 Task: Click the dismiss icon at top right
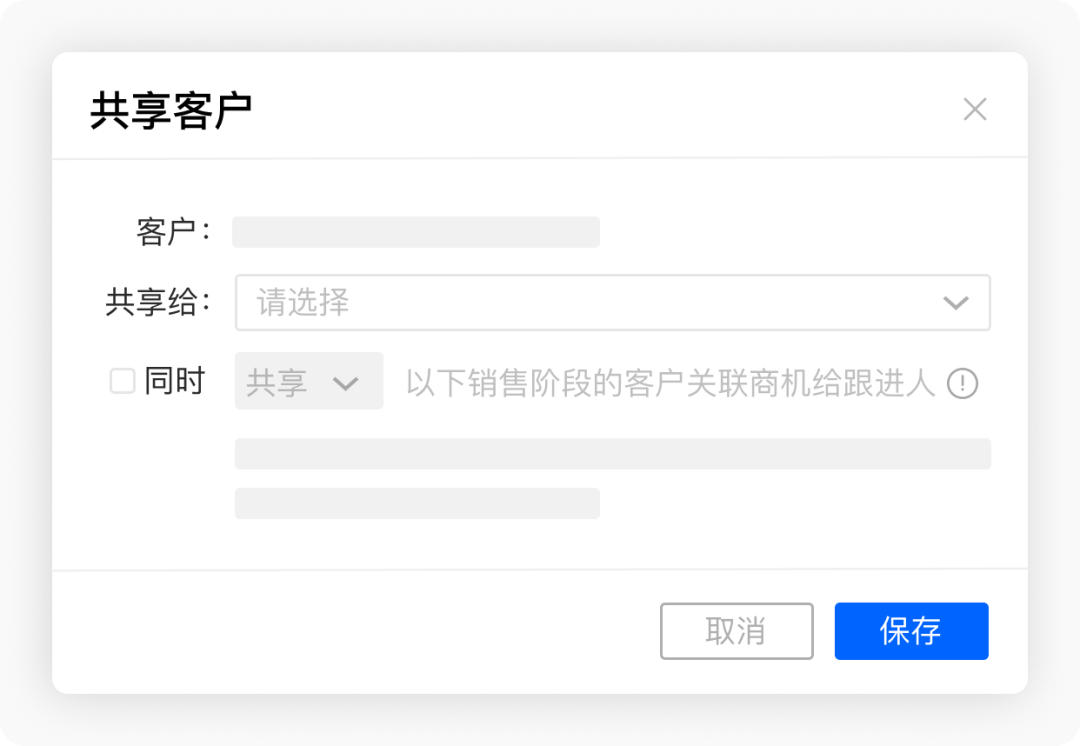pos(975,110)
